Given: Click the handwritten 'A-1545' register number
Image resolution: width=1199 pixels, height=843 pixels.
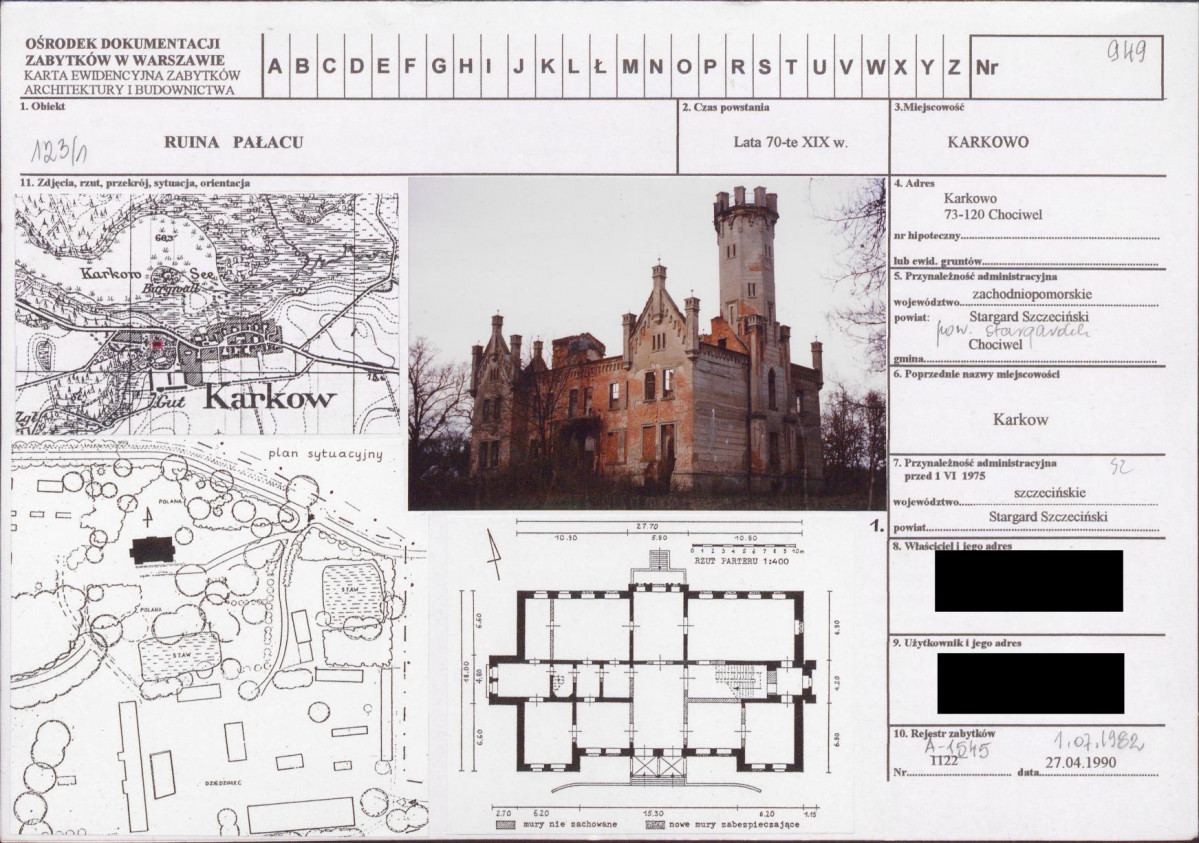Looking at the screenshot, I should point(957,748).
